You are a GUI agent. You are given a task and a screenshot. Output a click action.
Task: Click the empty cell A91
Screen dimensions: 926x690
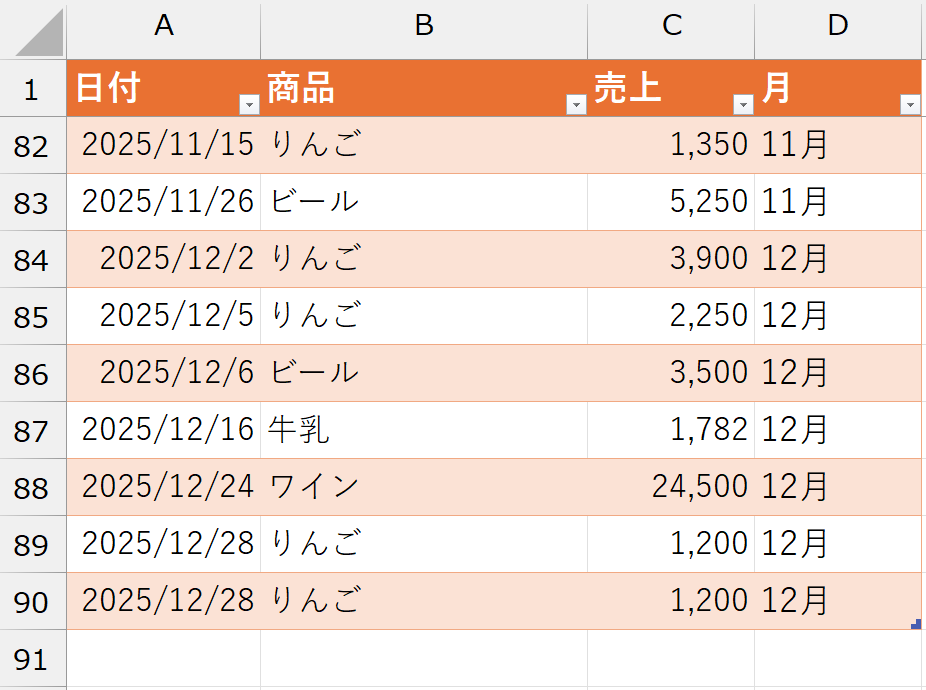tap(163, 658)
